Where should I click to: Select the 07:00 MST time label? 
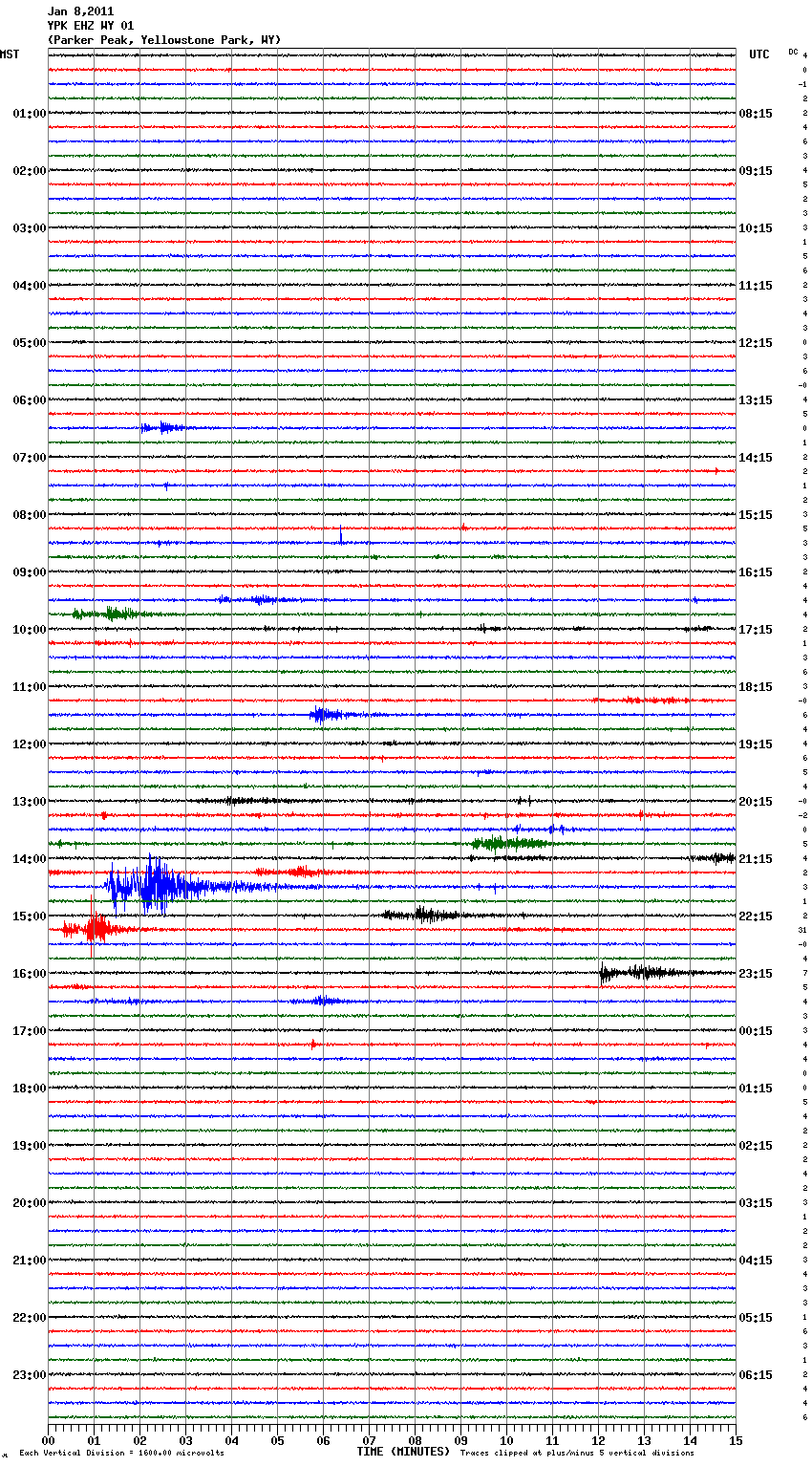[30, 458]
